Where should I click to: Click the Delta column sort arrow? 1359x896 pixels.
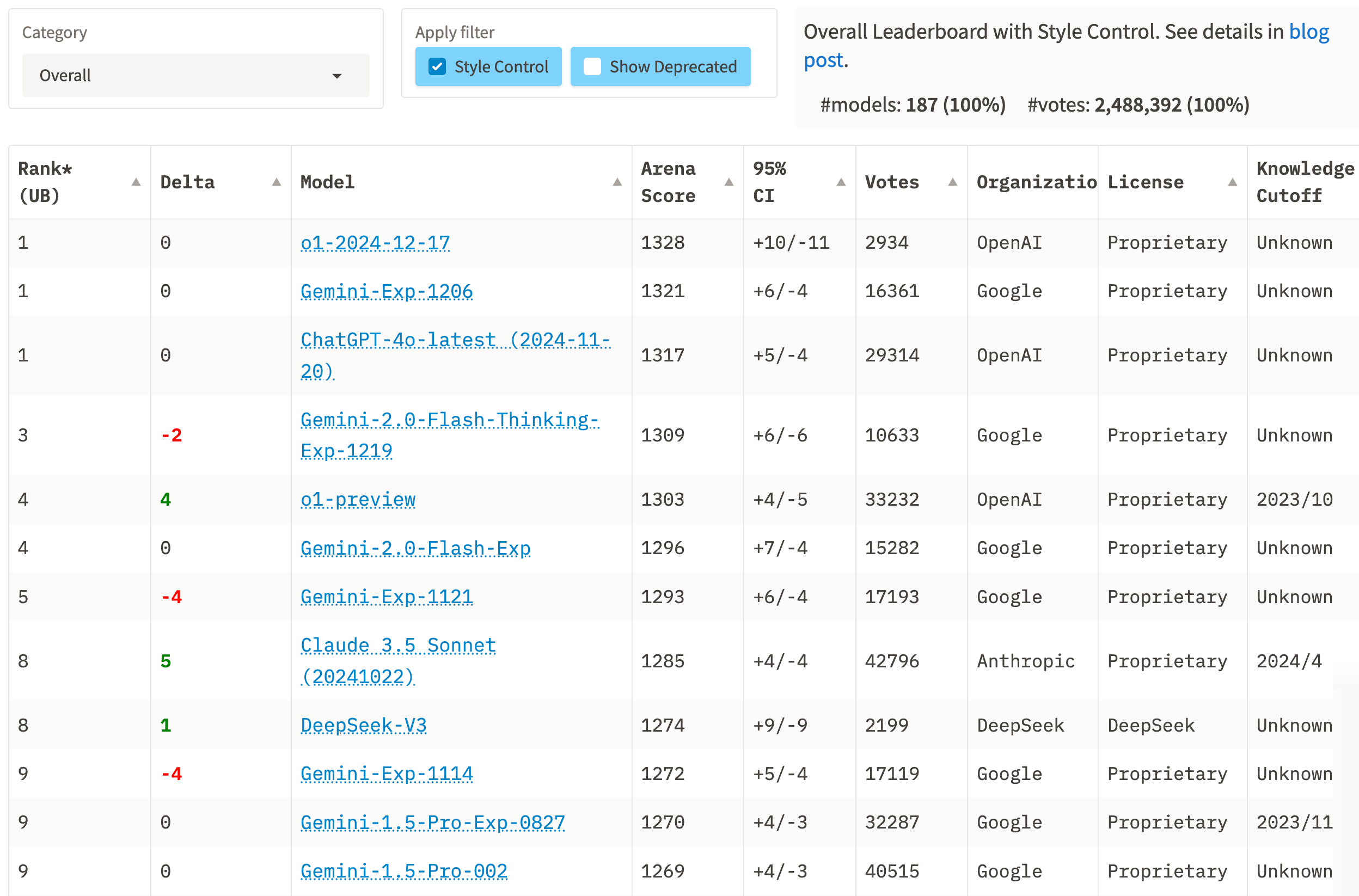(x=277, y=182)
